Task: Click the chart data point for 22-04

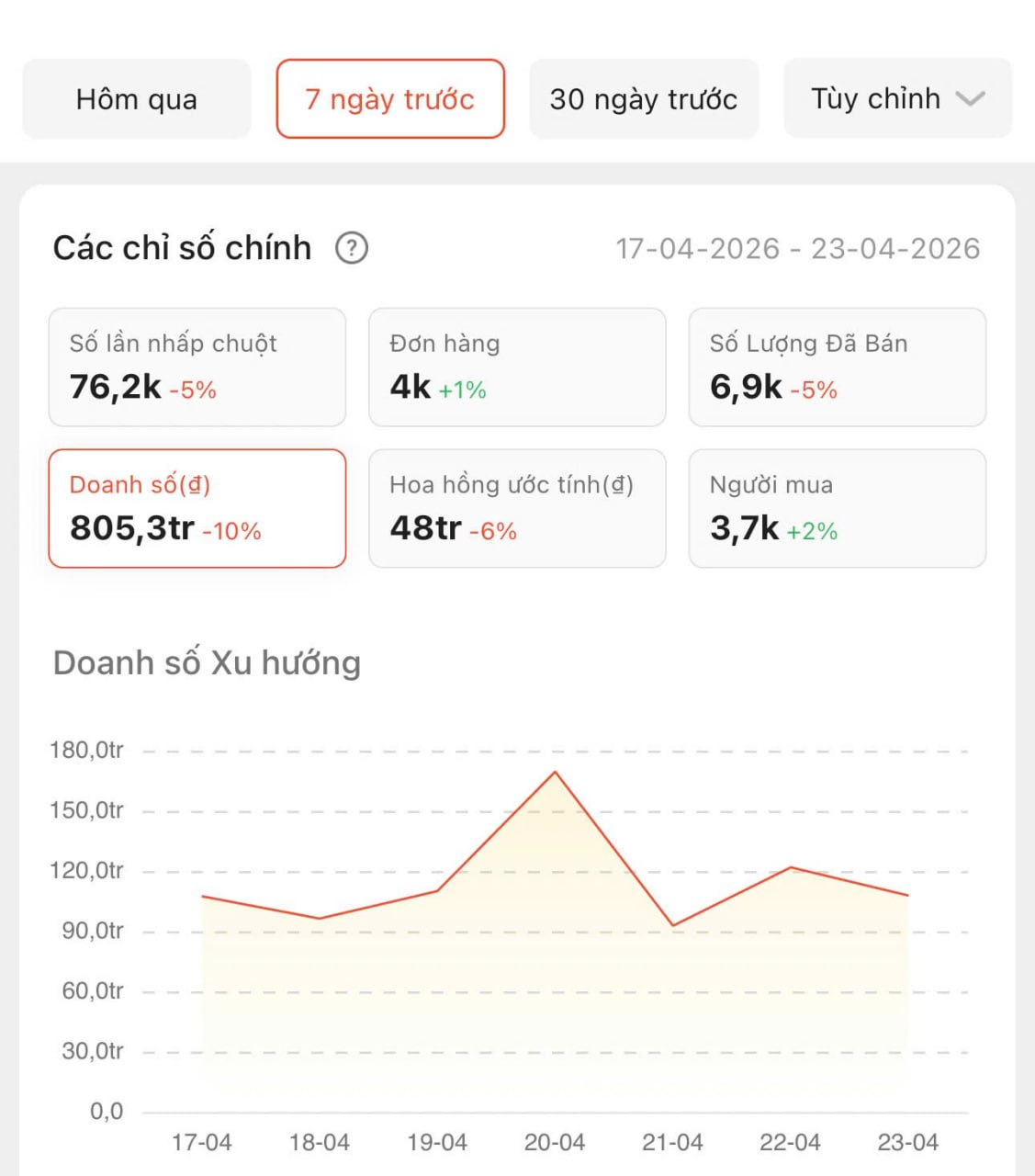Action: (791, 867)
